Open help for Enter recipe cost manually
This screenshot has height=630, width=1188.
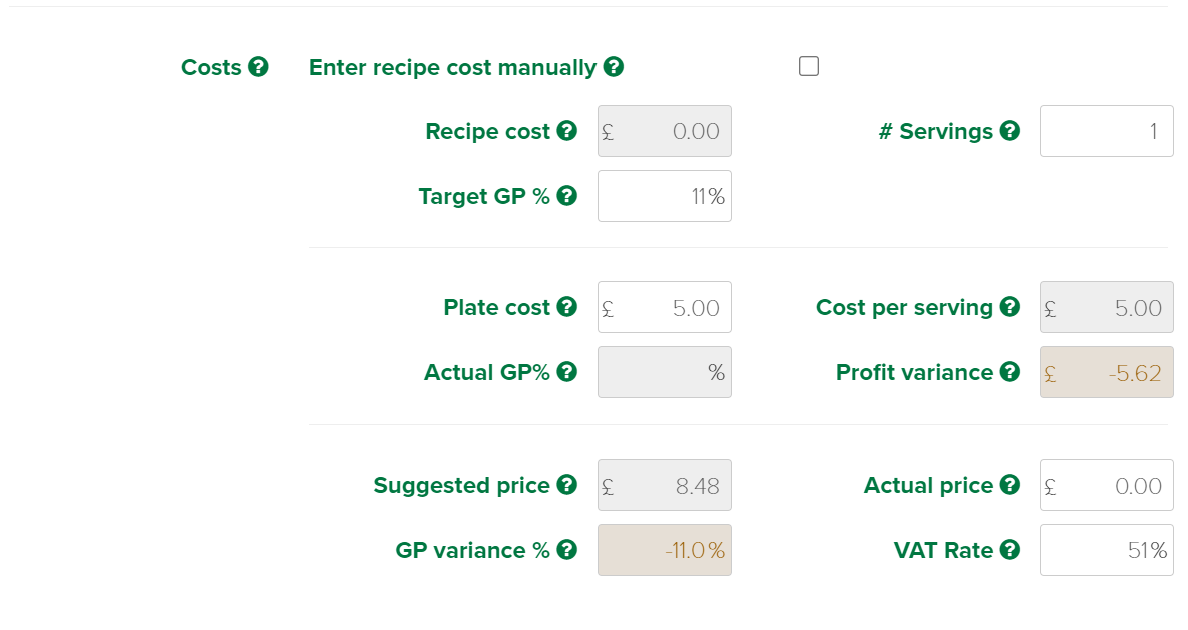[x=614, y=67]
